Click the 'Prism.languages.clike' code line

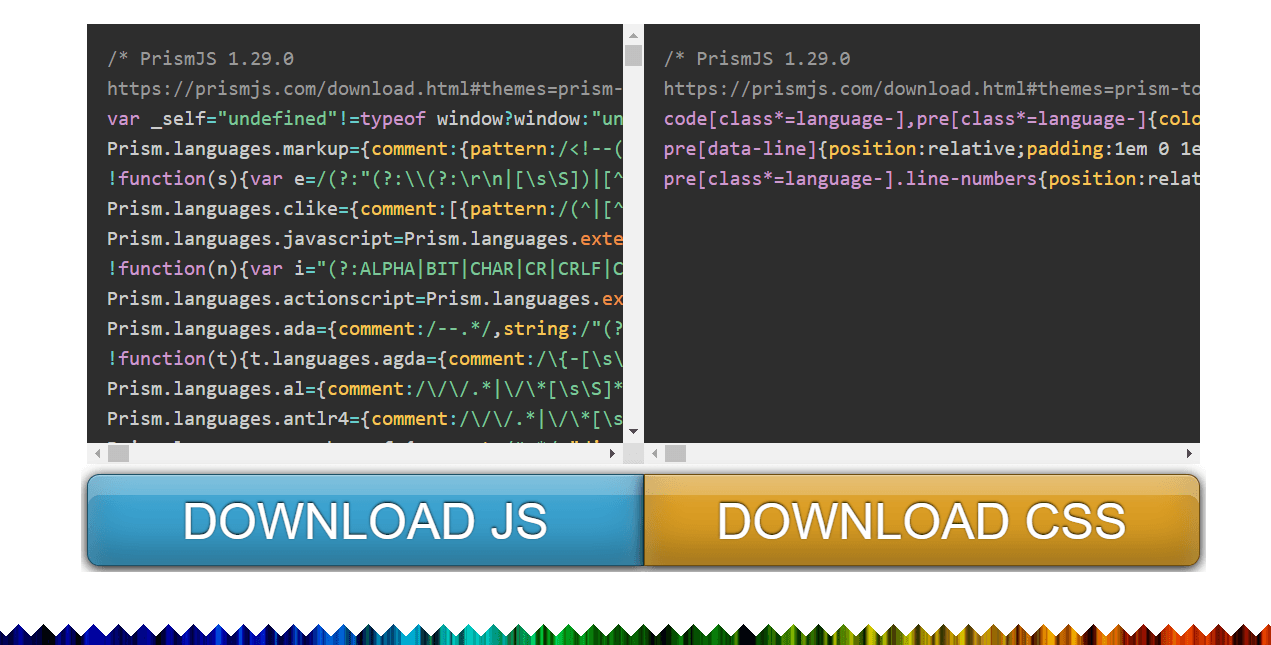(365, 209)
